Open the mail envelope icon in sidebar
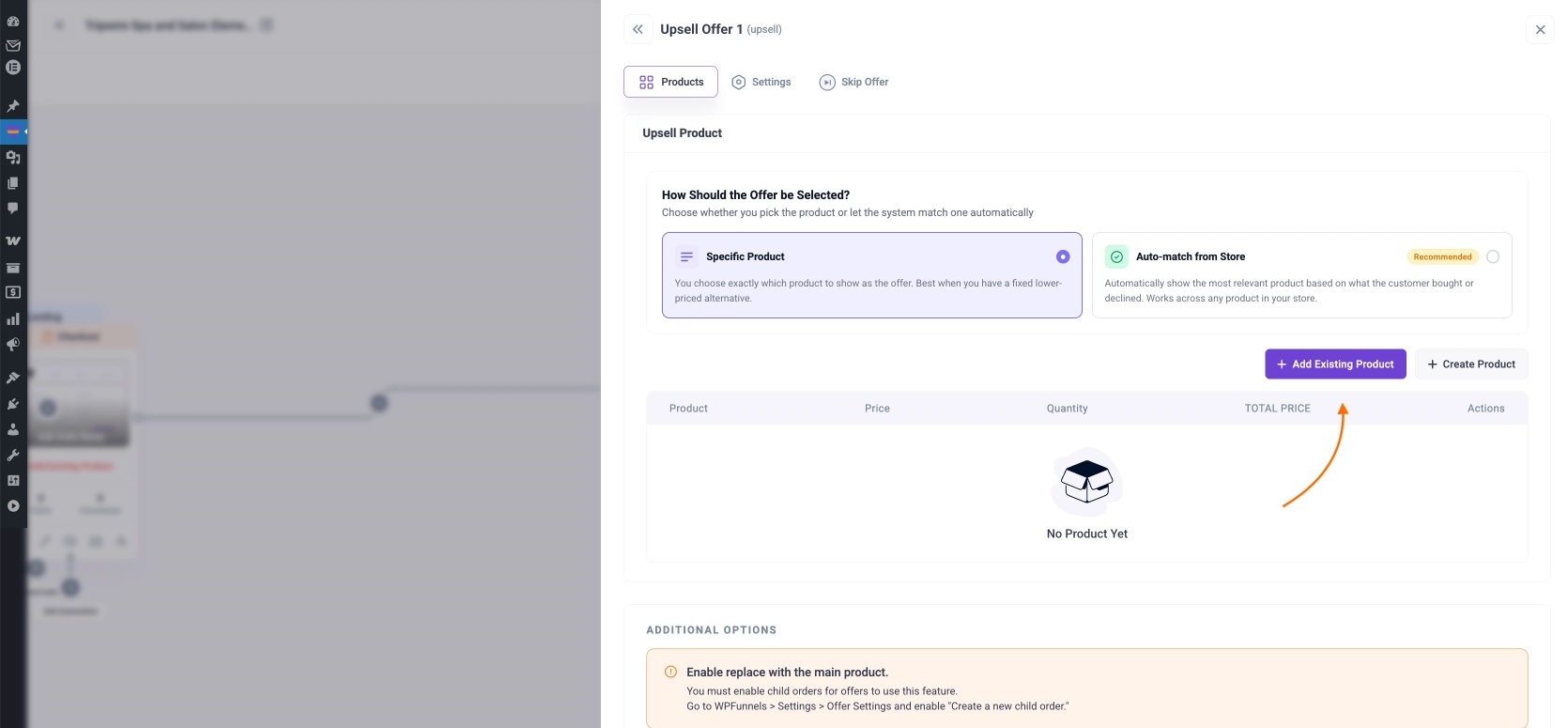This screenshot has width=1568, height=728. point(13,45)
